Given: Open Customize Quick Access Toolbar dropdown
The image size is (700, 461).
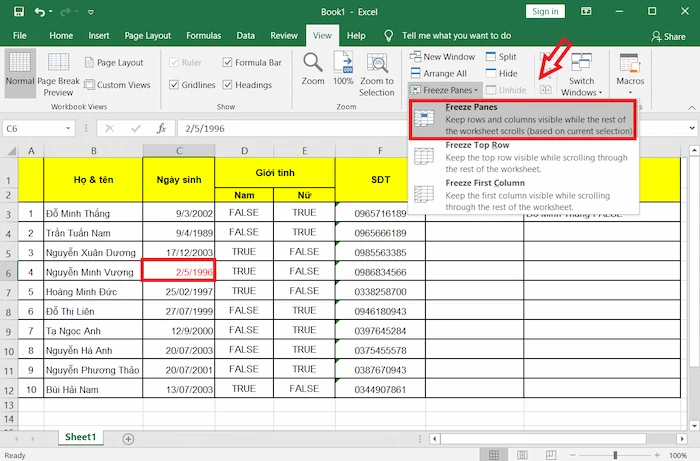Looking at the screenshot, I should pyautogui.click(x=91, y=12).
